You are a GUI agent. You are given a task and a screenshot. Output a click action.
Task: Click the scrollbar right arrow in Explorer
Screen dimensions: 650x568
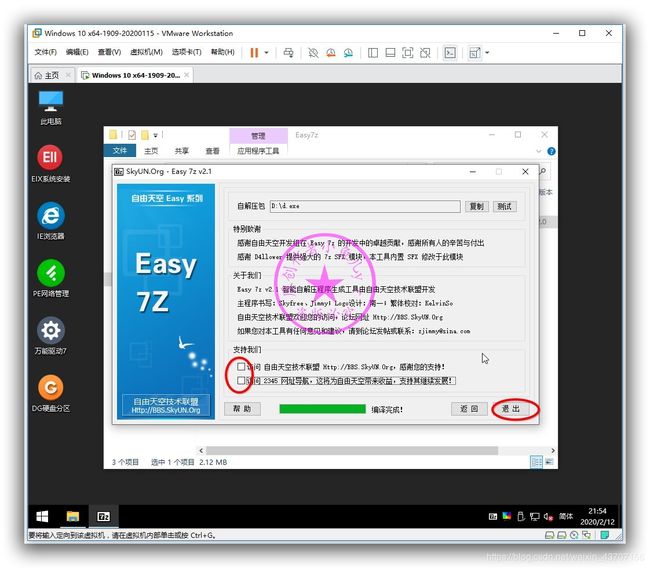[x=553, y=451]
